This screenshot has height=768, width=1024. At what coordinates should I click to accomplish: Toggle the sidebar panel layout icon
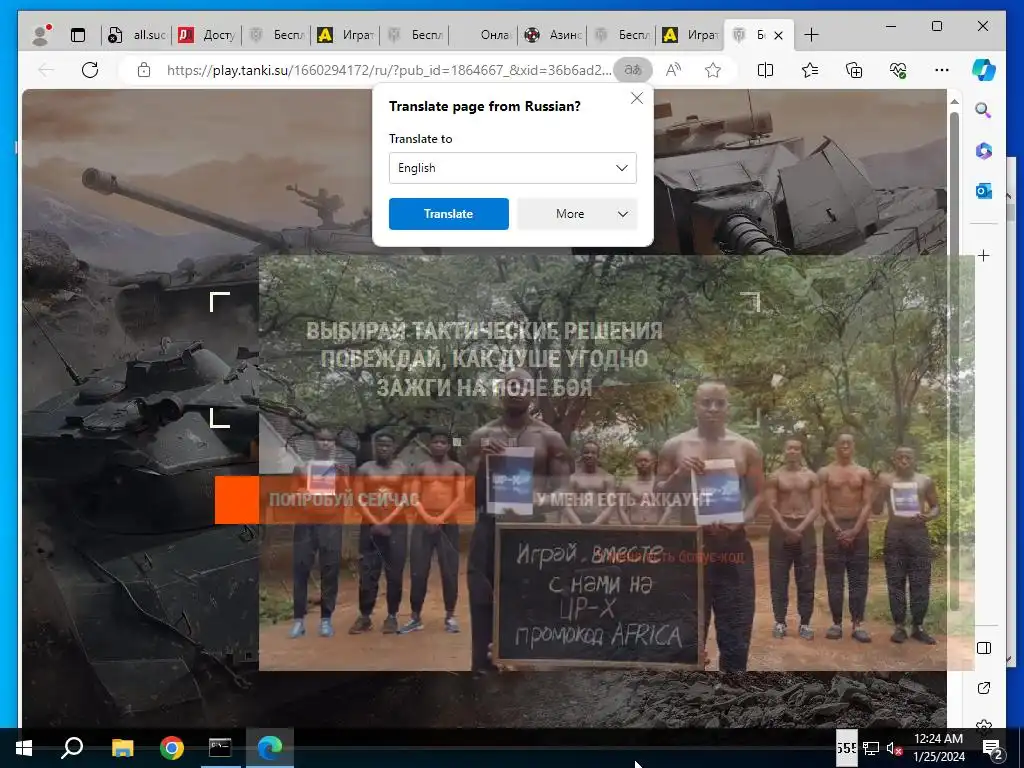point(984,648)
